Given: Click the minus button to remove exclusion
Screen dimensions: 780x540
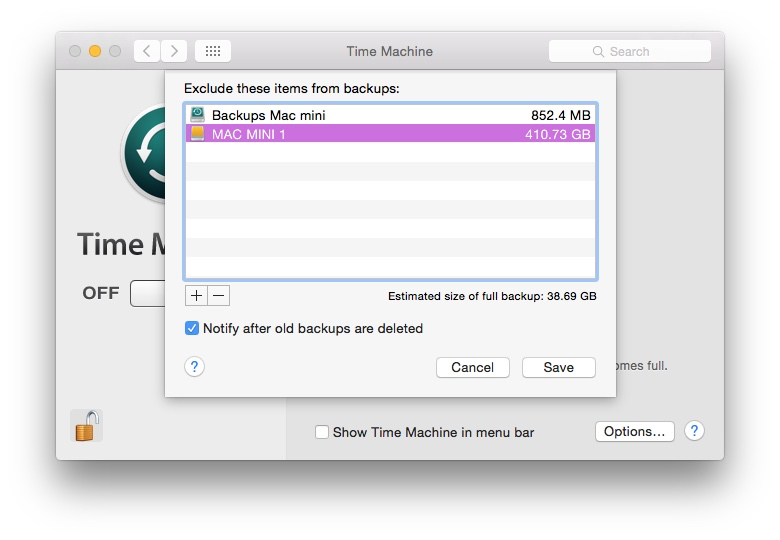Looking at the screenshot, I should 218,295.
